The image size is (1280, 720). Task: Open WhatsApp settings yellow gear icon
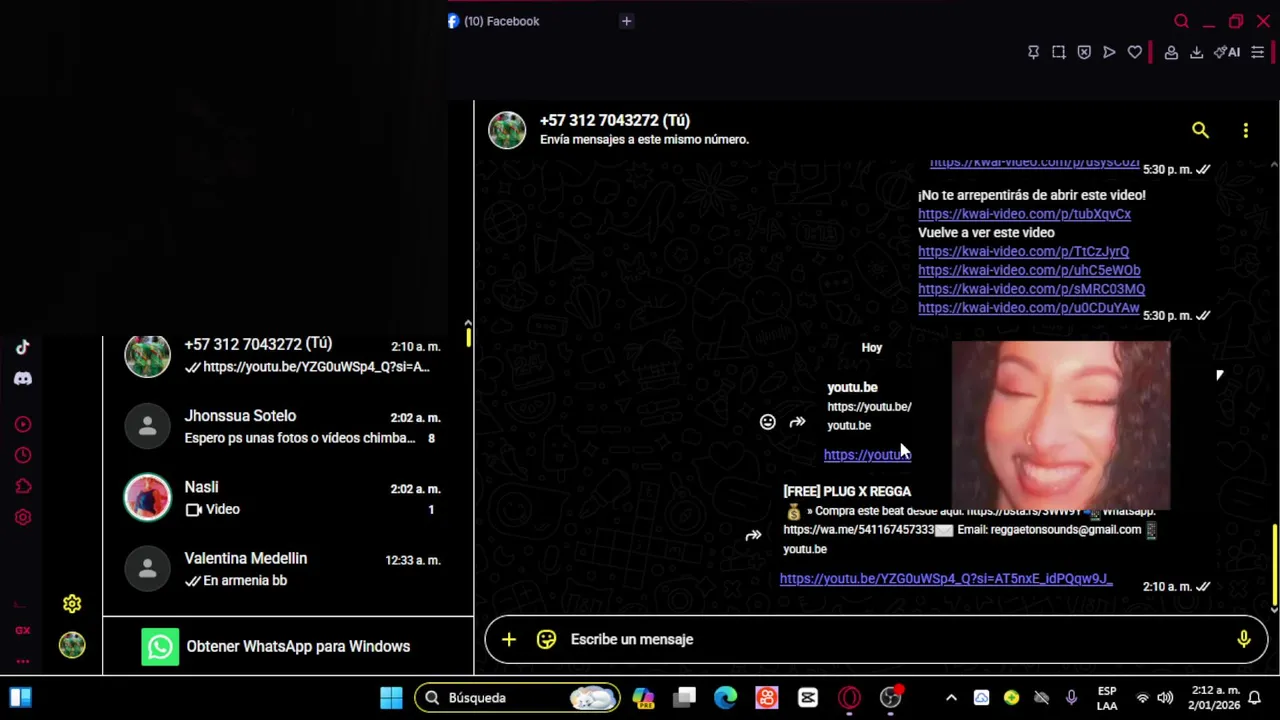(x=72, y=604)
